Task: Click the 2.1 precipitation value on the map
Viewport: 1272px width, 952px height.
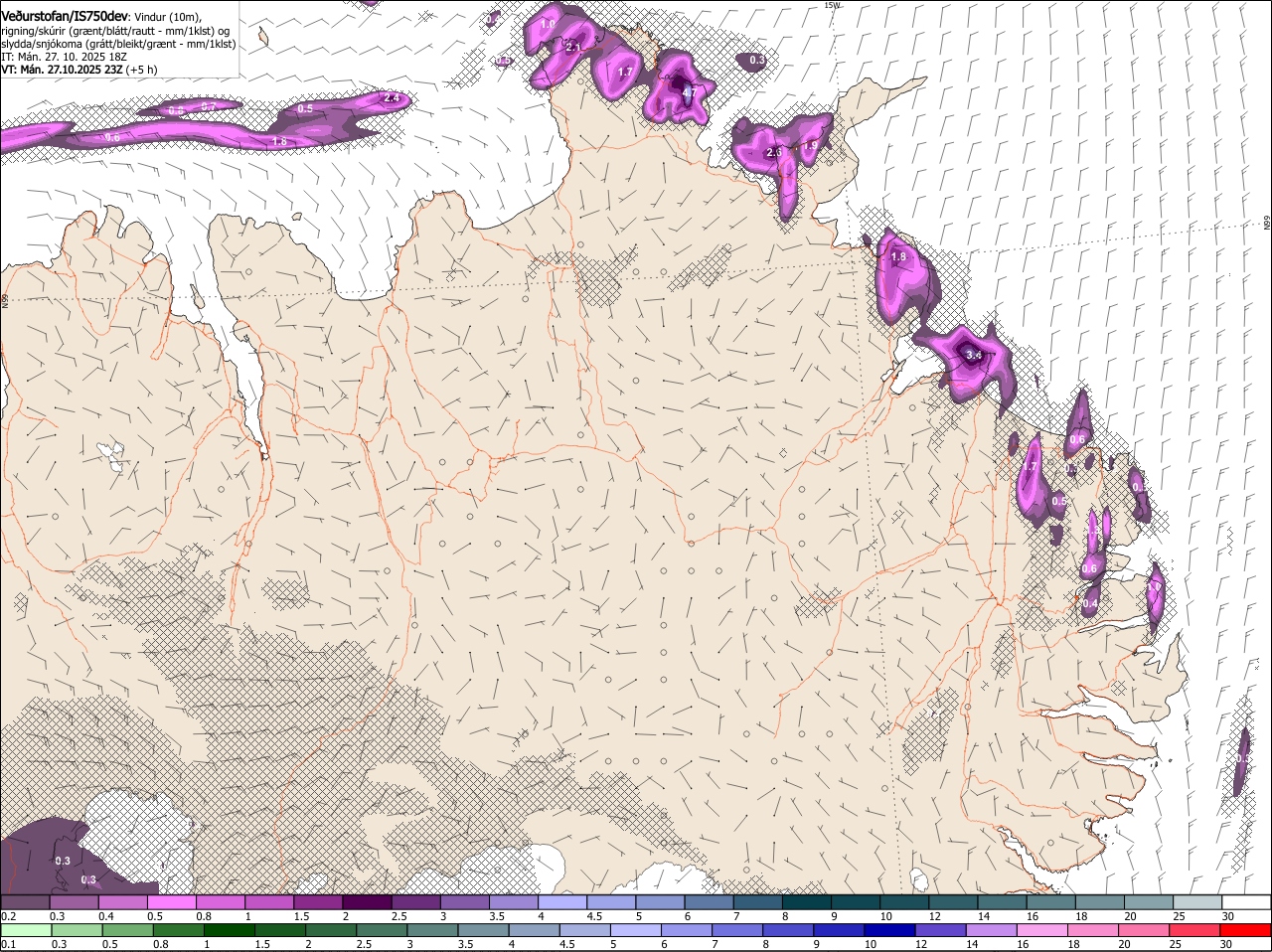Action: 573,47
